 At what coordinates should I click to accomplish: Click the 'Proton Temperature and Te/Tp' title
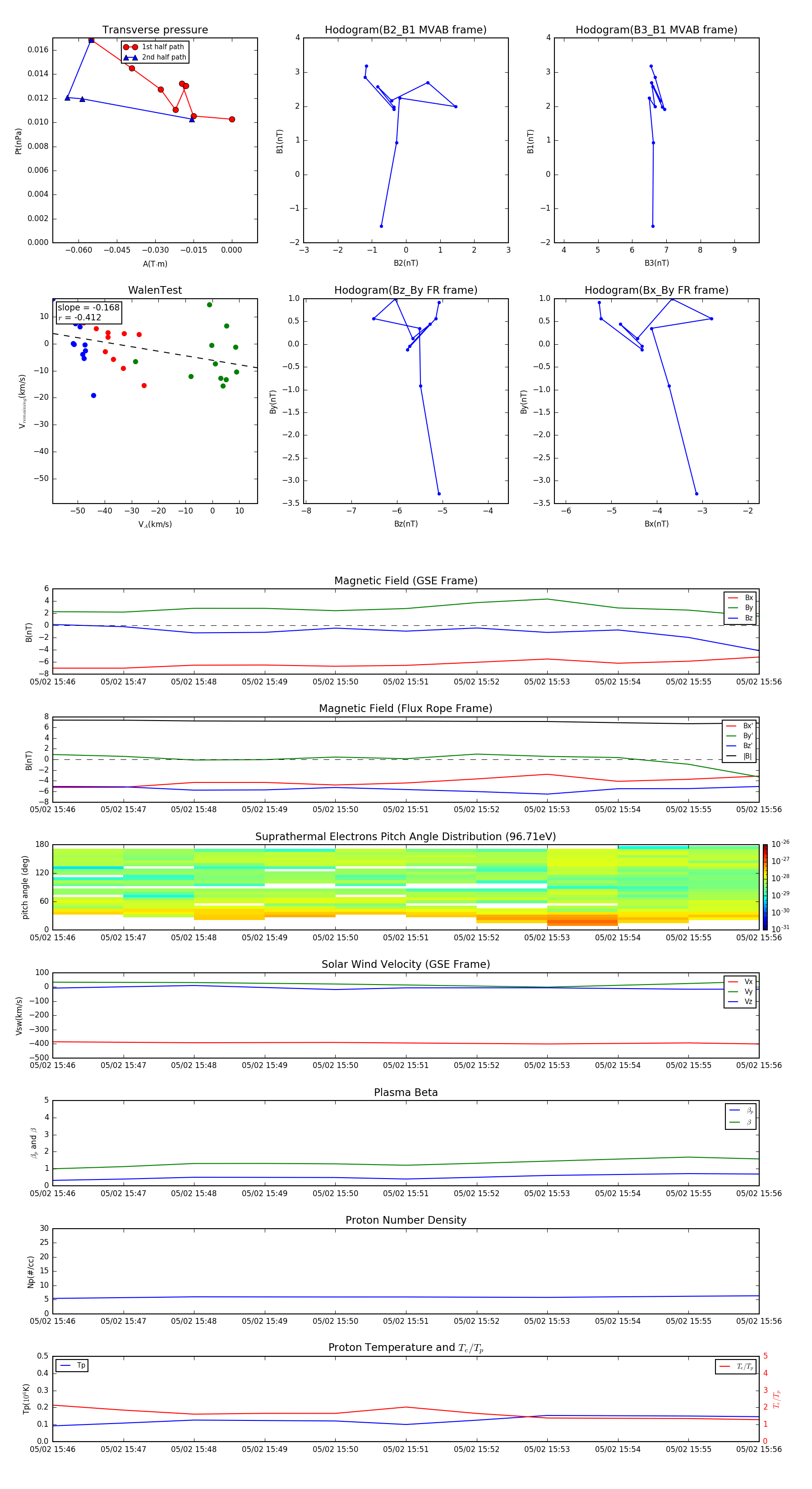pyautogui.click(x=406, y=1348)
